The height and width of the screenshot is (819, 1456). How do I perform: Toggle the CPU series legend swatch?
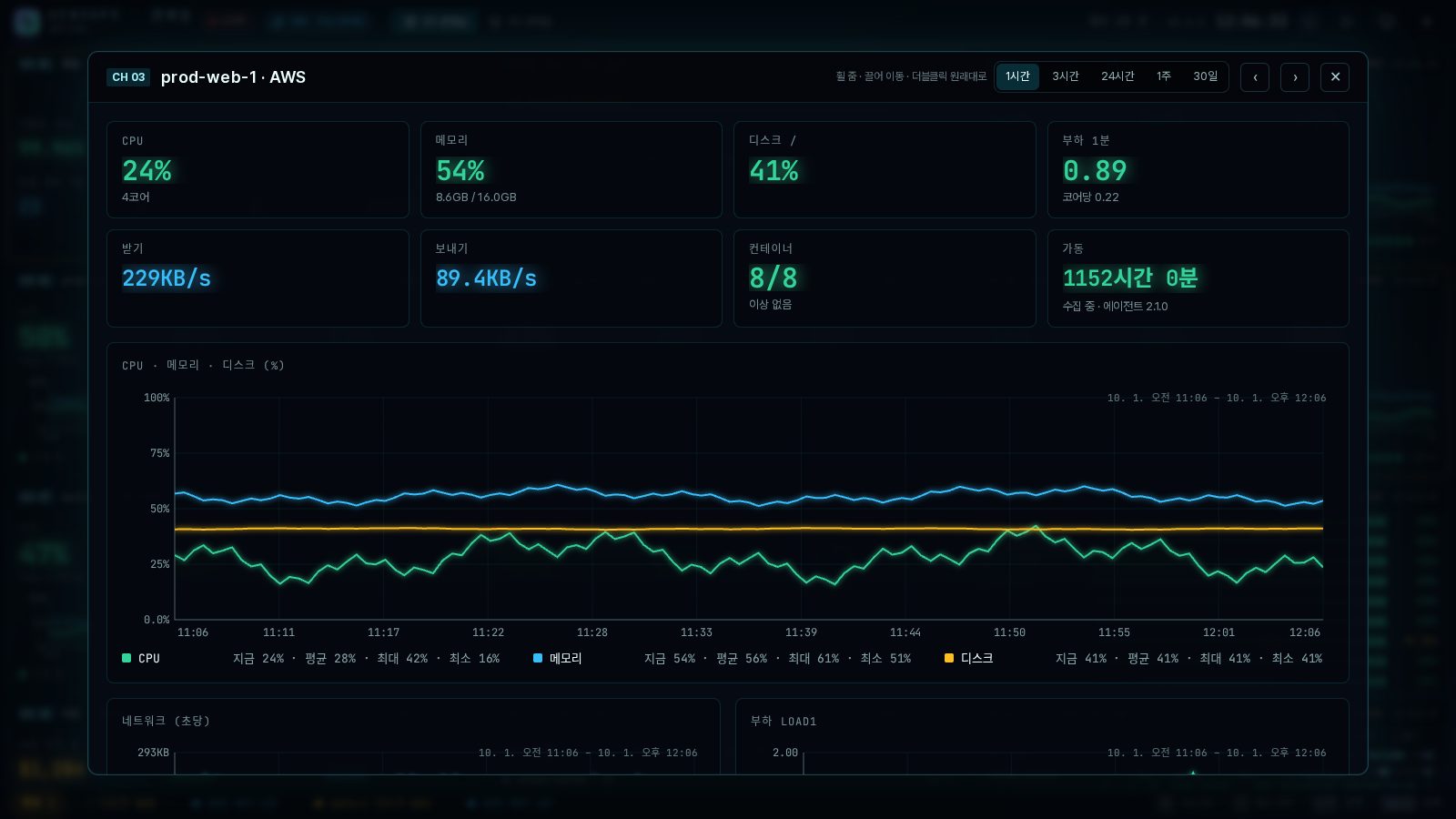coord(126,658)
